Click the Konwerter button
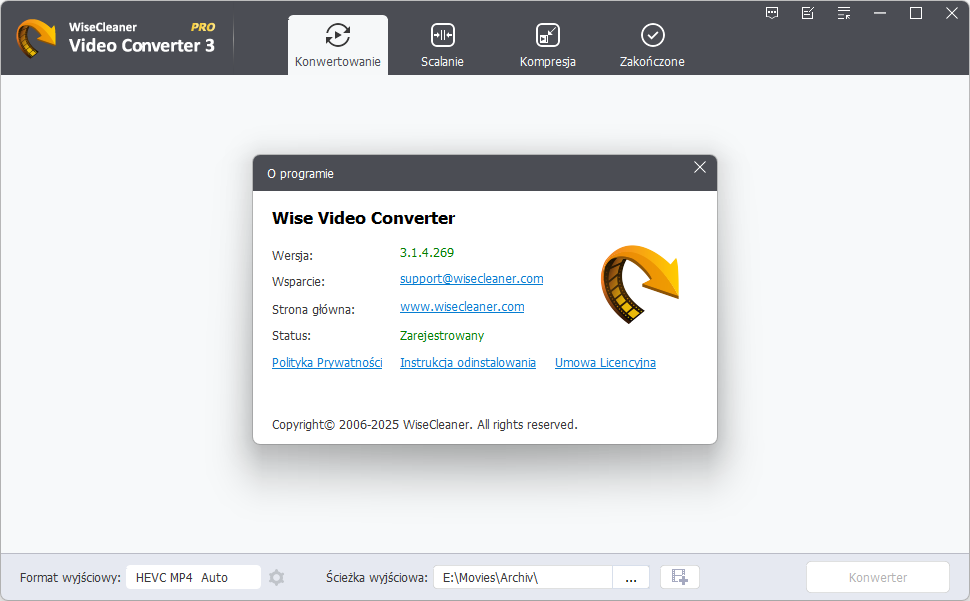This screenshot has width=970, height=601. pyautogui.click(x=878, y=578)
